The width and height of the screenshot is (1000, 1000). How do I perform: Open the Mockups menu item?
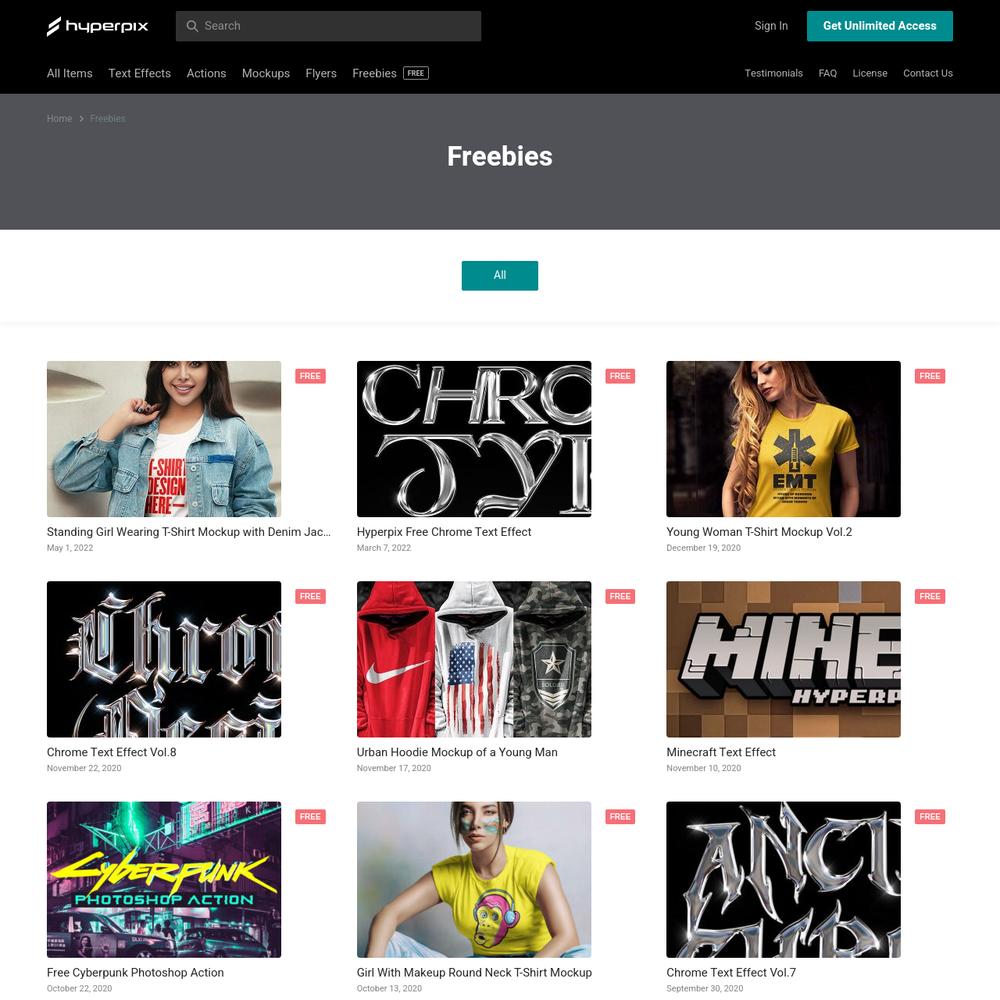click(266, 73)
